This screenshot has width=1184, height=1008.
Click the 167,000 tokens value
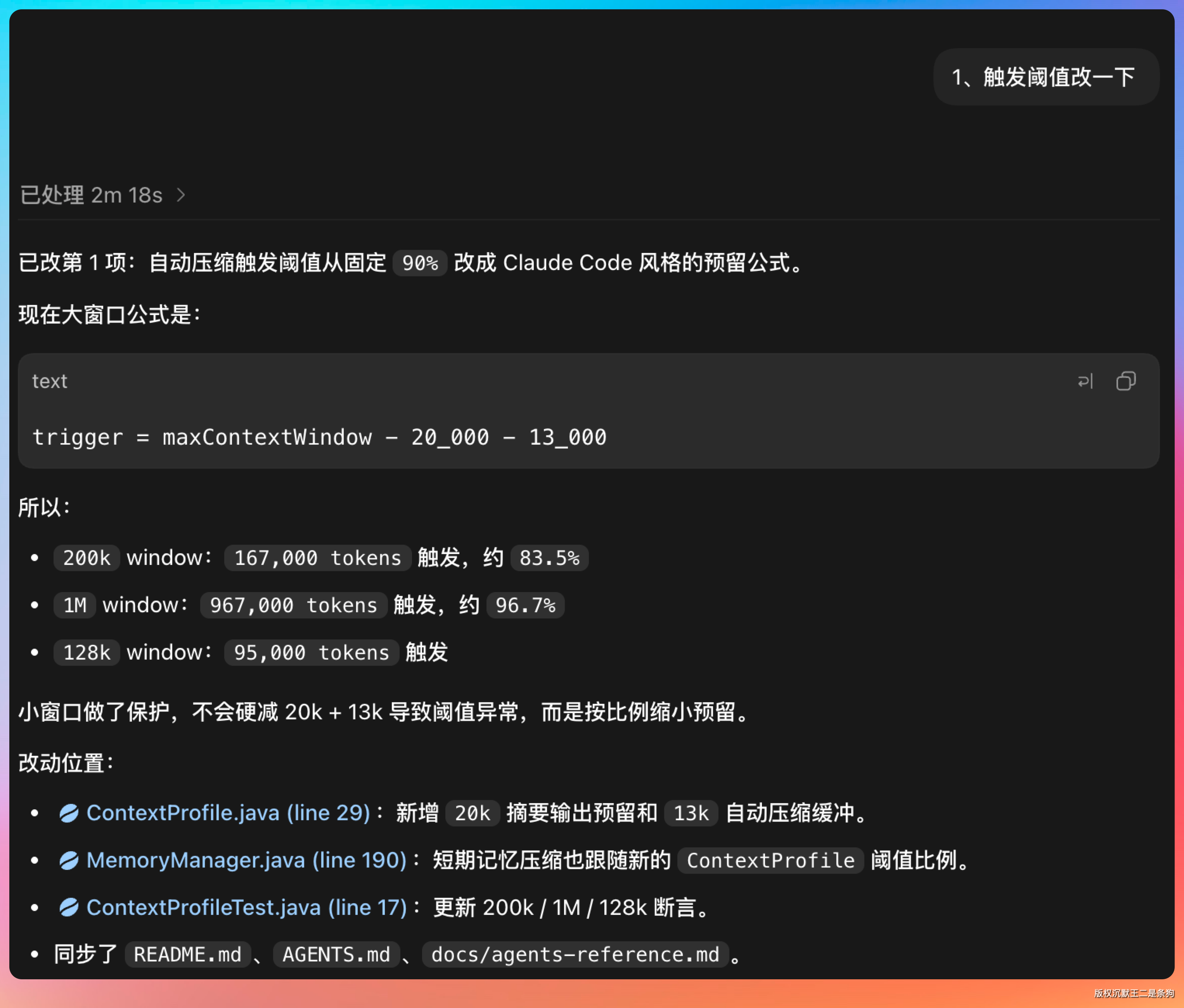pyautogui.click(x=318, y=558)
